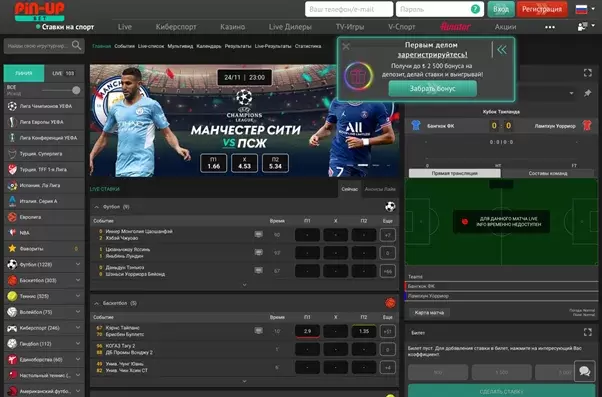Switch to the LIVE 103 tab
This screenshot has width=602, height=397.
(x=64, y=73)
